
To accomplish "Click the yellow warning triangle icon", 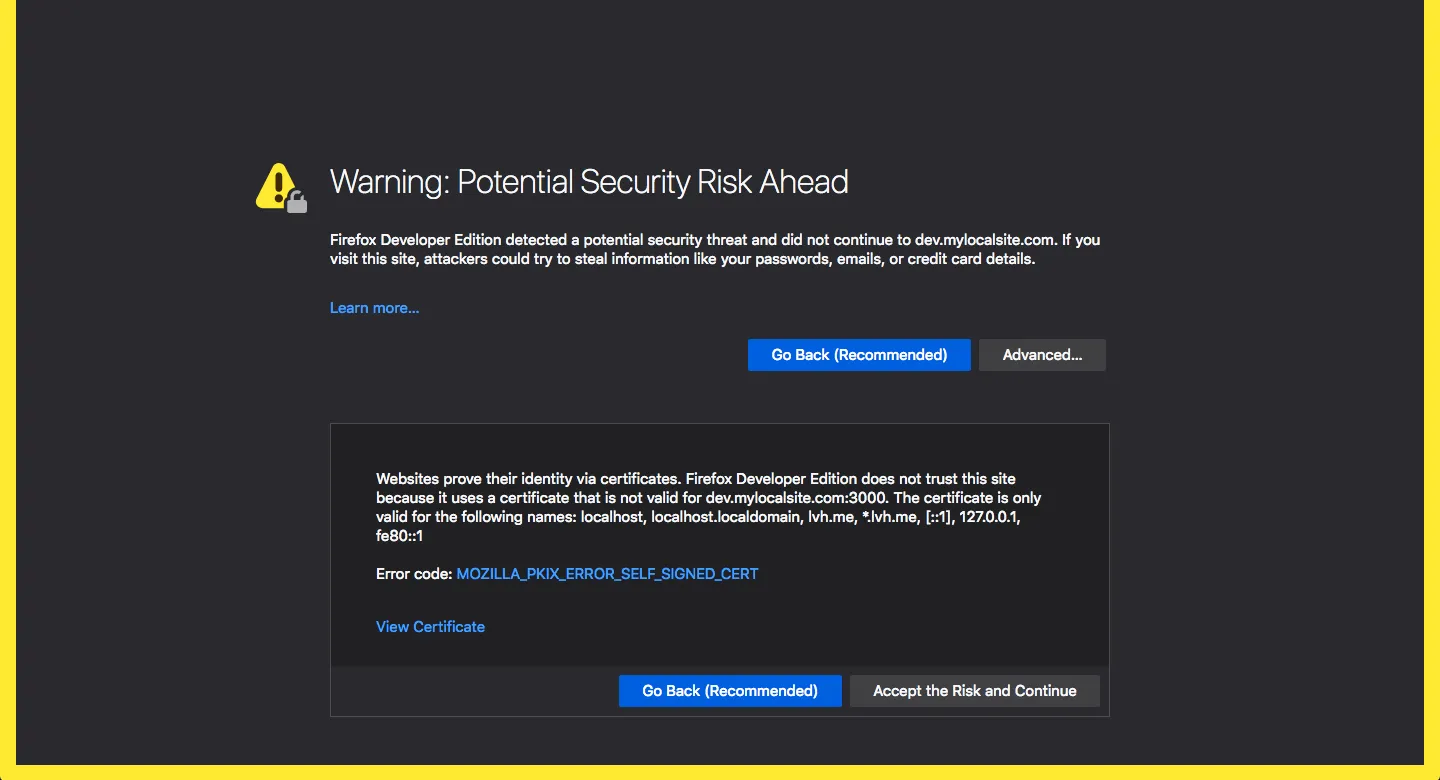I will click(274, 184).
